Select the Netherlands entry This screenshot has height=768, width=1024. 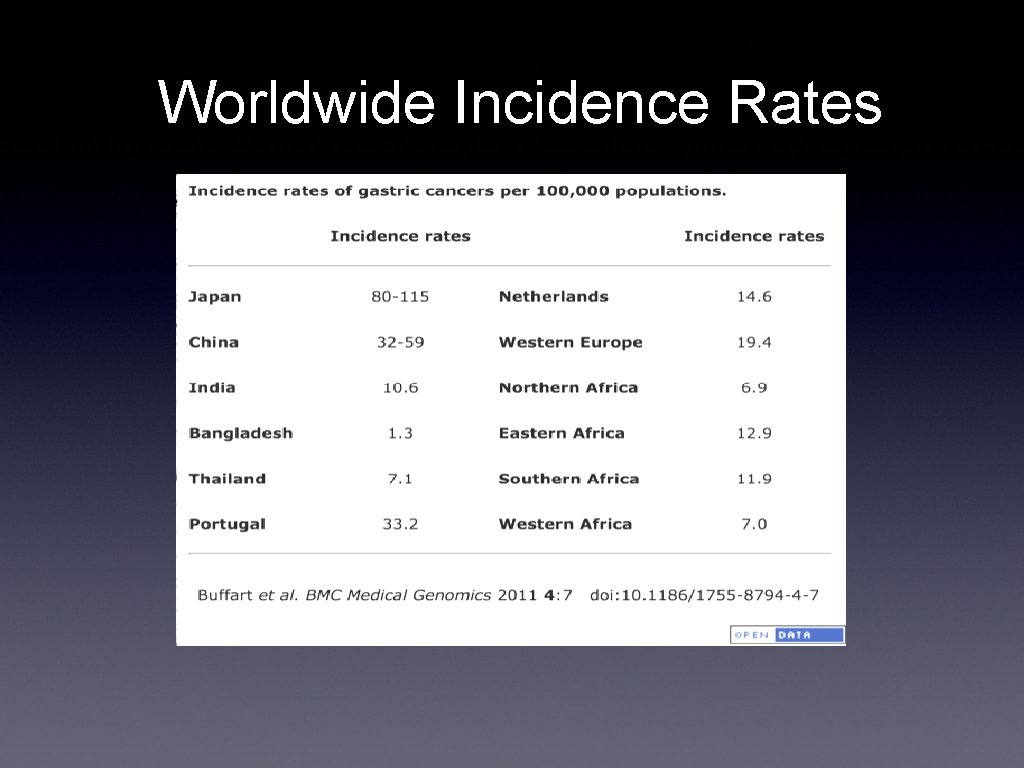pos(553,296)
